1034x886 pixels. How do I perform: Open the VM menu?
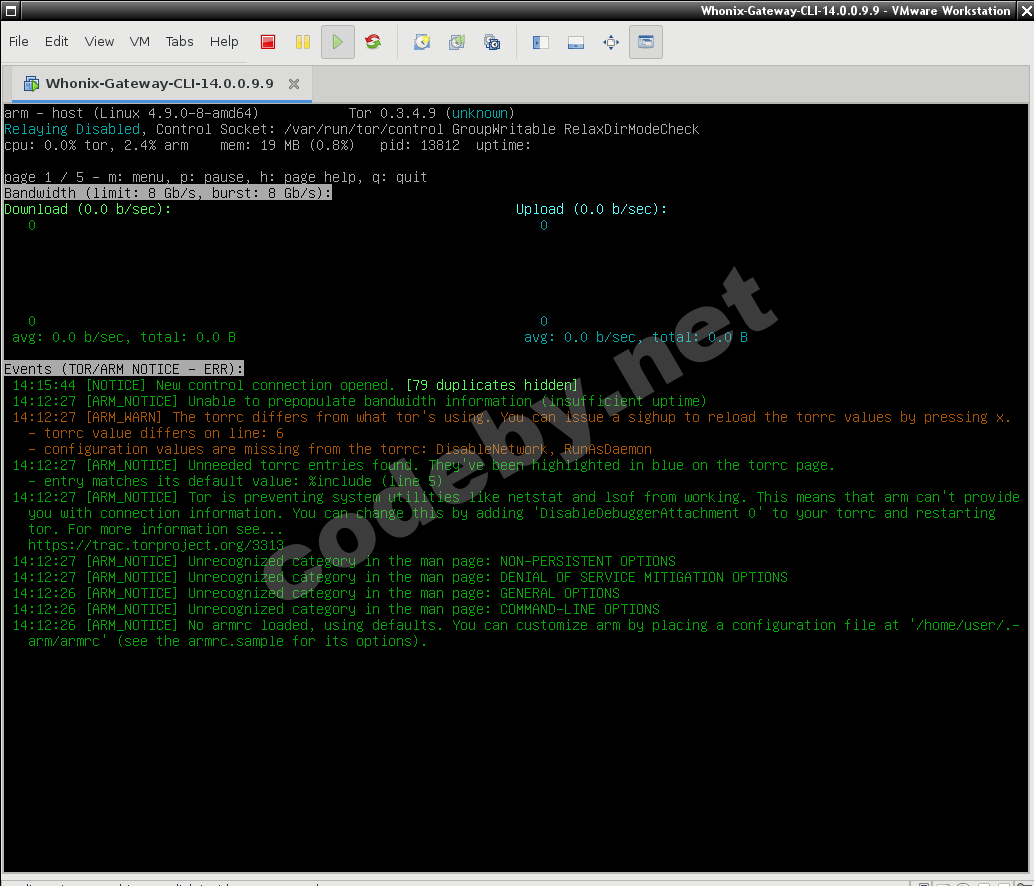[139, 42]
